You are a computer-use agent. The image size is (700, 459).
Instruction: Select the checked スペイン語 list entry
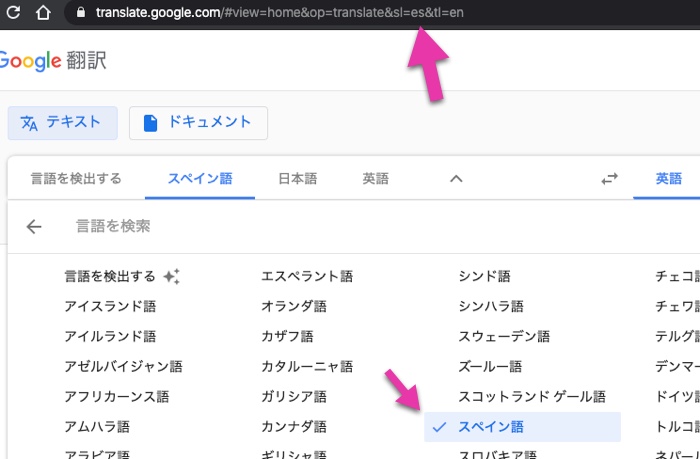tap(522, 427)
